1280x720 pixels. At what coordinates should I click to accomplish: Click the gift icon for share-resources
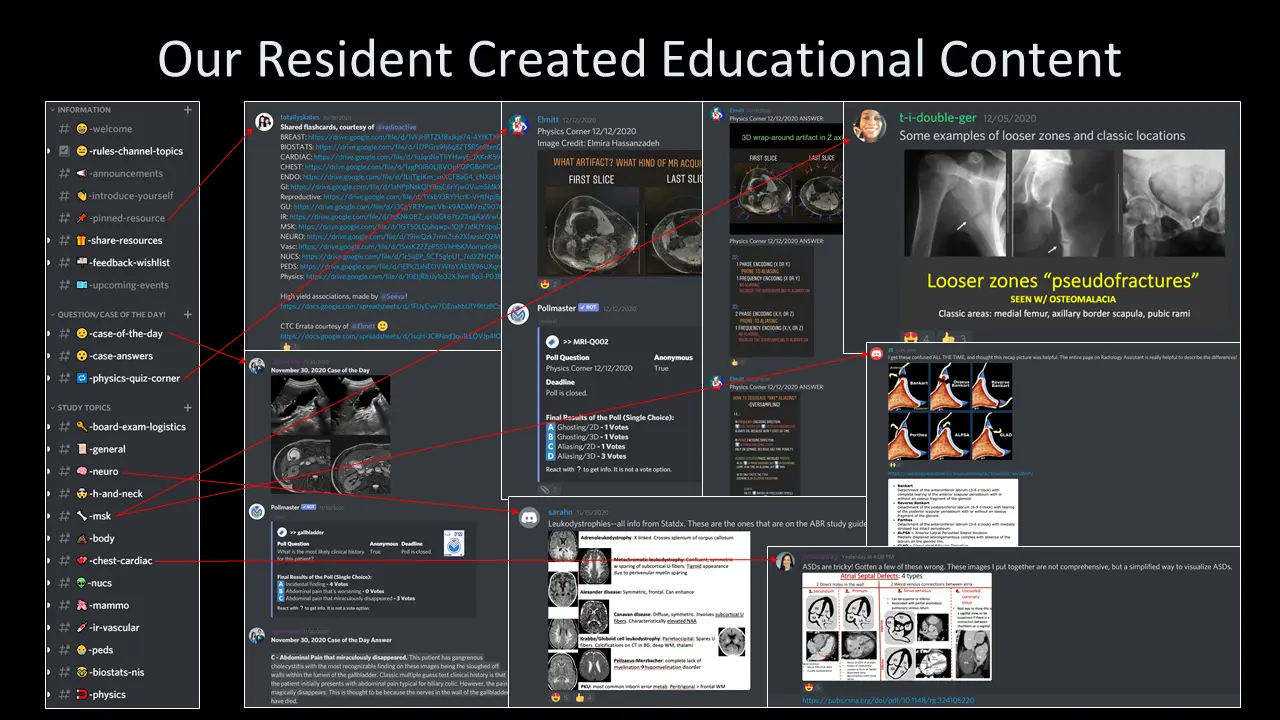click(81, 240)
